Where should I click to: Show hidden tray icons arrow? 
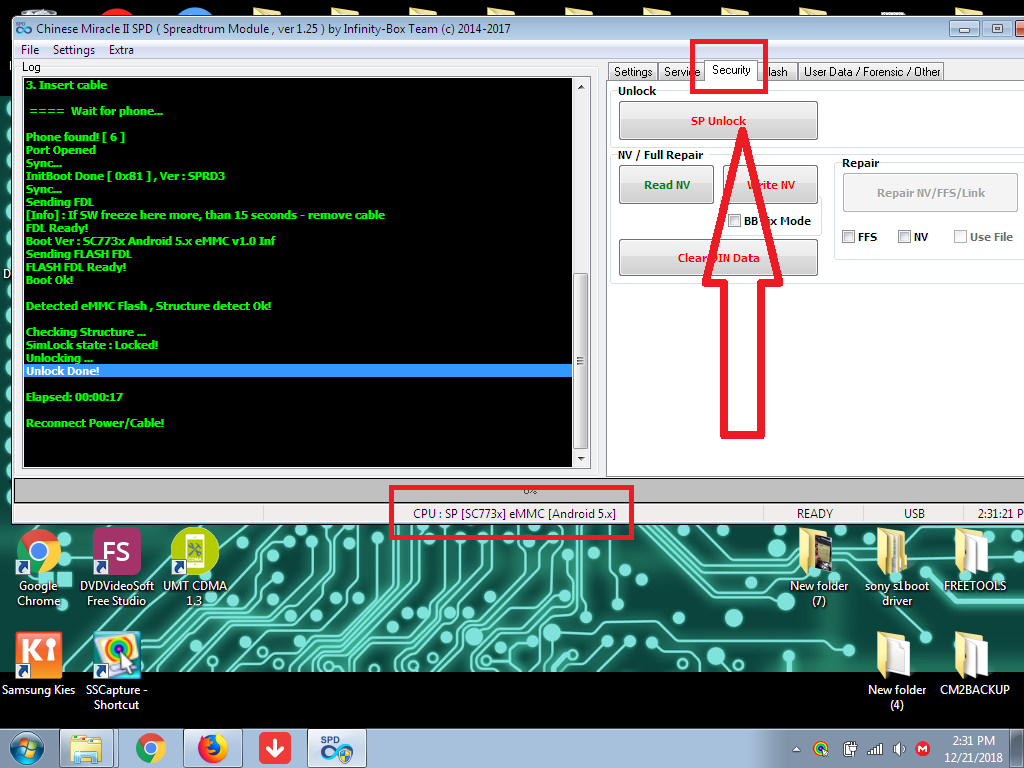796,749
